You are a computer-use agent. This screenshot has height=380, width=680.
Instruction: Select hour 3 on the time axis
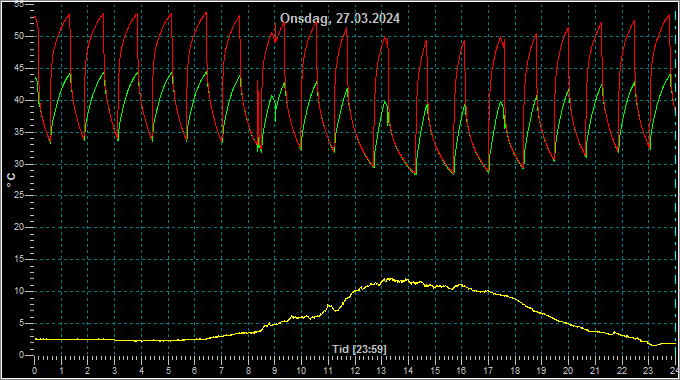tap(114, 371)
